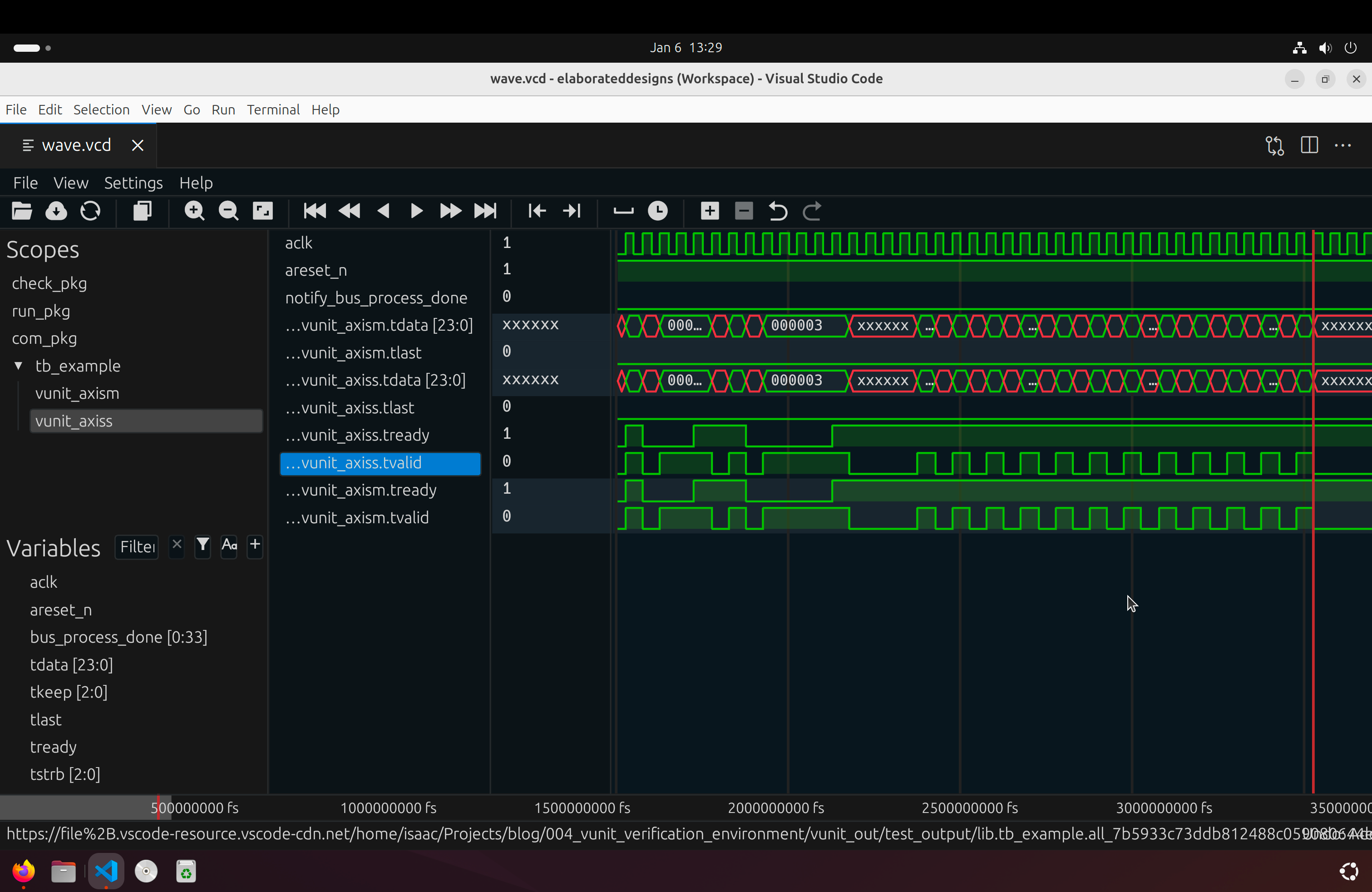Select the com_pkg scope
The width and height of the screenshot is (1372, 892).
coord(44,338)
